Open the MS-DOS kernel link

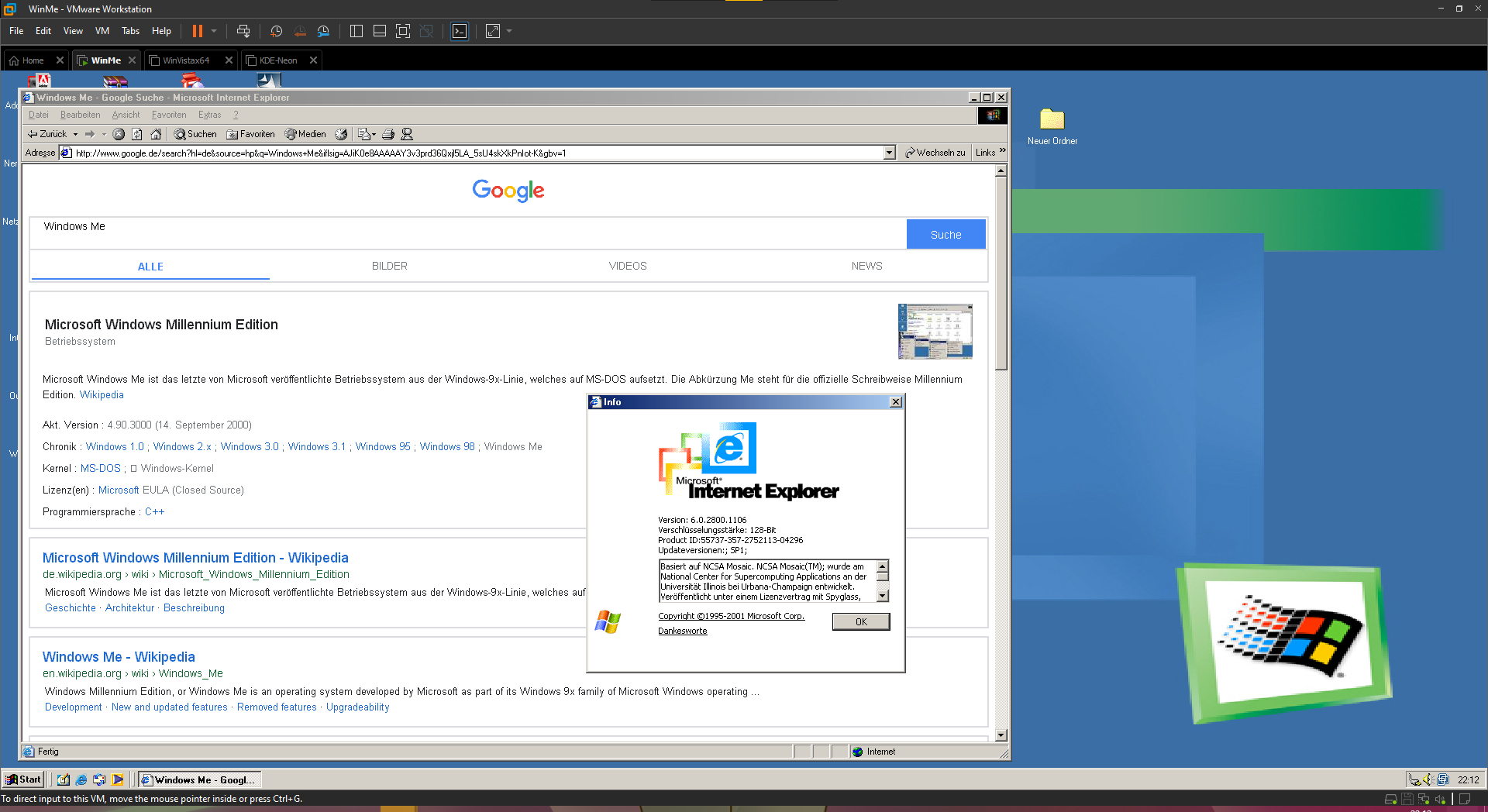point(101,468)
